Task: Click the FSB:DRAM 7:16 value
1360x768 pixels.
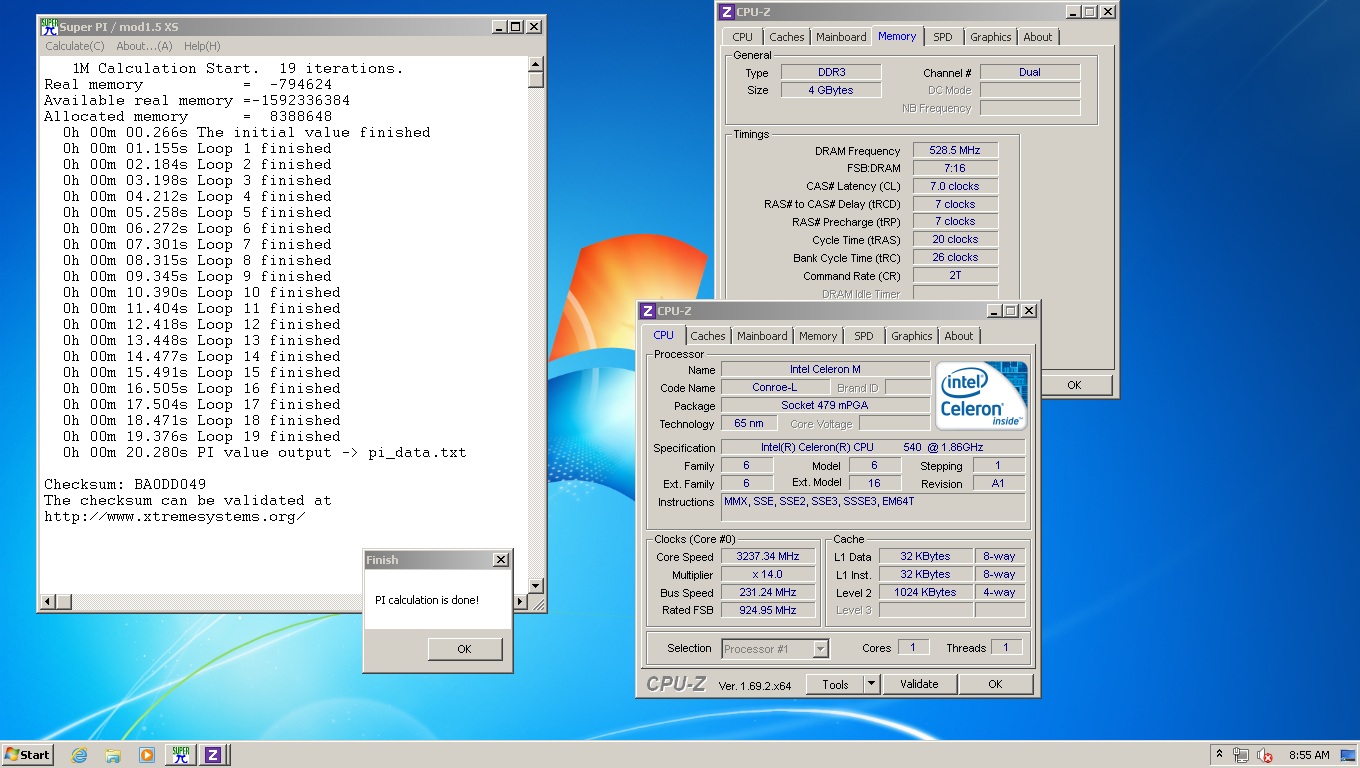Action: coord(955,168)
